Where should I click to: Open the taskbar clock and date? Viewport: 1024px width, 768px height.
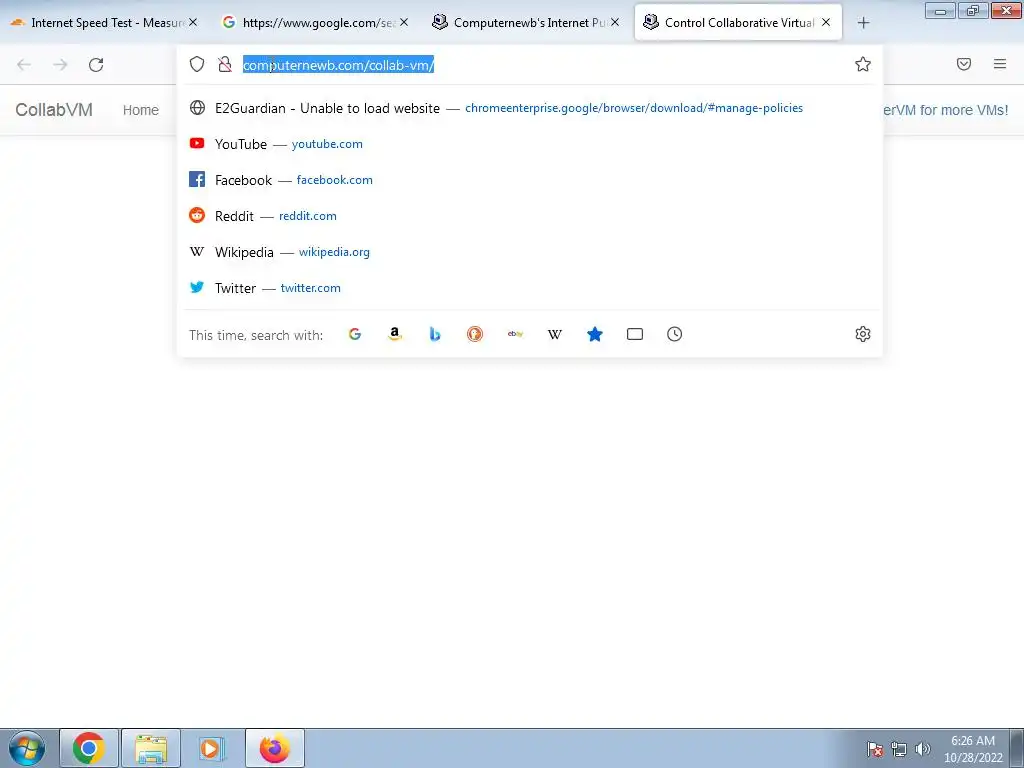pyautogui.click(x=973, y=749)
